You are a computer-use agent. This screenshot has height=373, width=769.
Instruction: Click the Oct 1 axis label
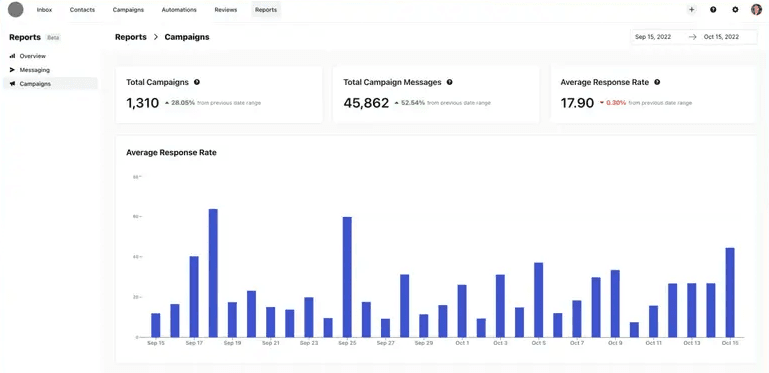462,343
